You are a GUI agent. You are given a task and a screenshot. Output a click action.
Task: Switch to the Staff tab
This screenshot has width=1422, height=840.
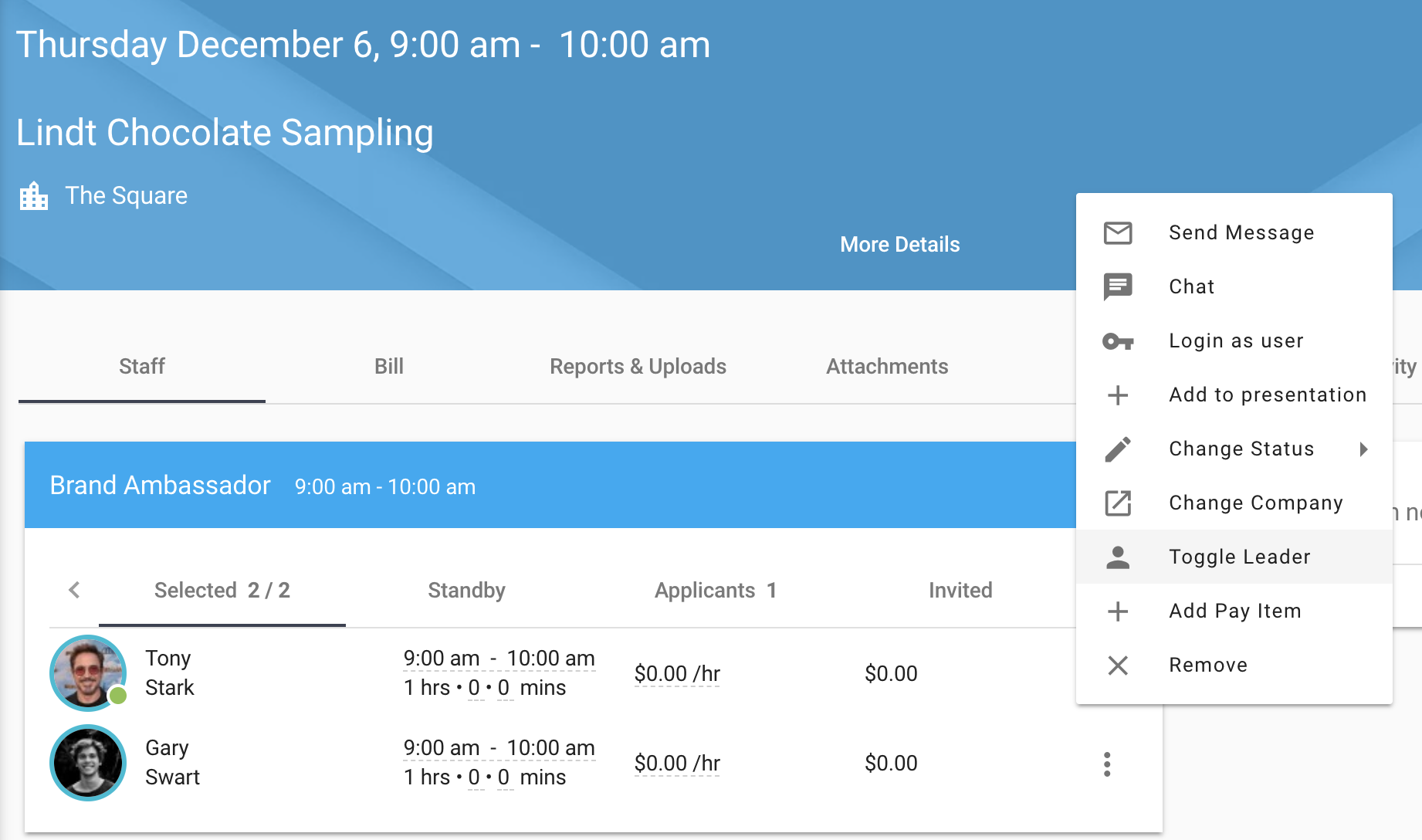[142, 367]
